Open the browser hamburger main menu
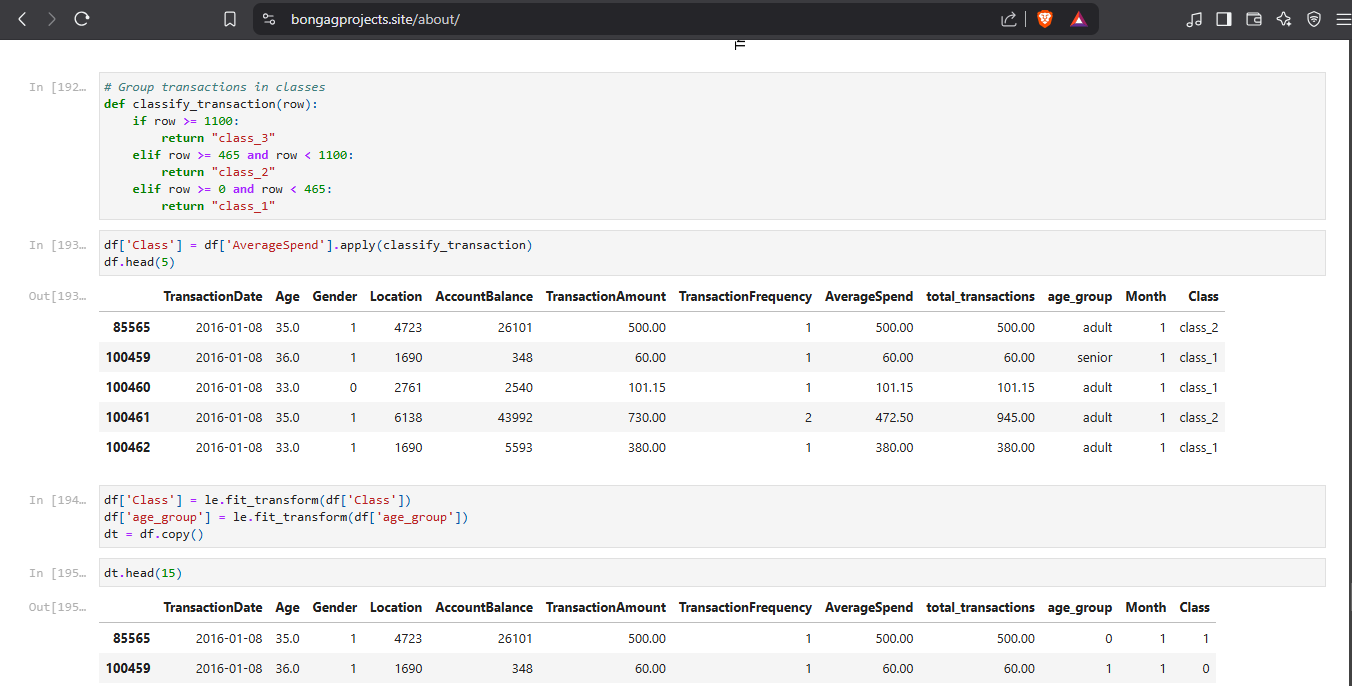Screen dimensions: 1352x686 (1343, 19)
